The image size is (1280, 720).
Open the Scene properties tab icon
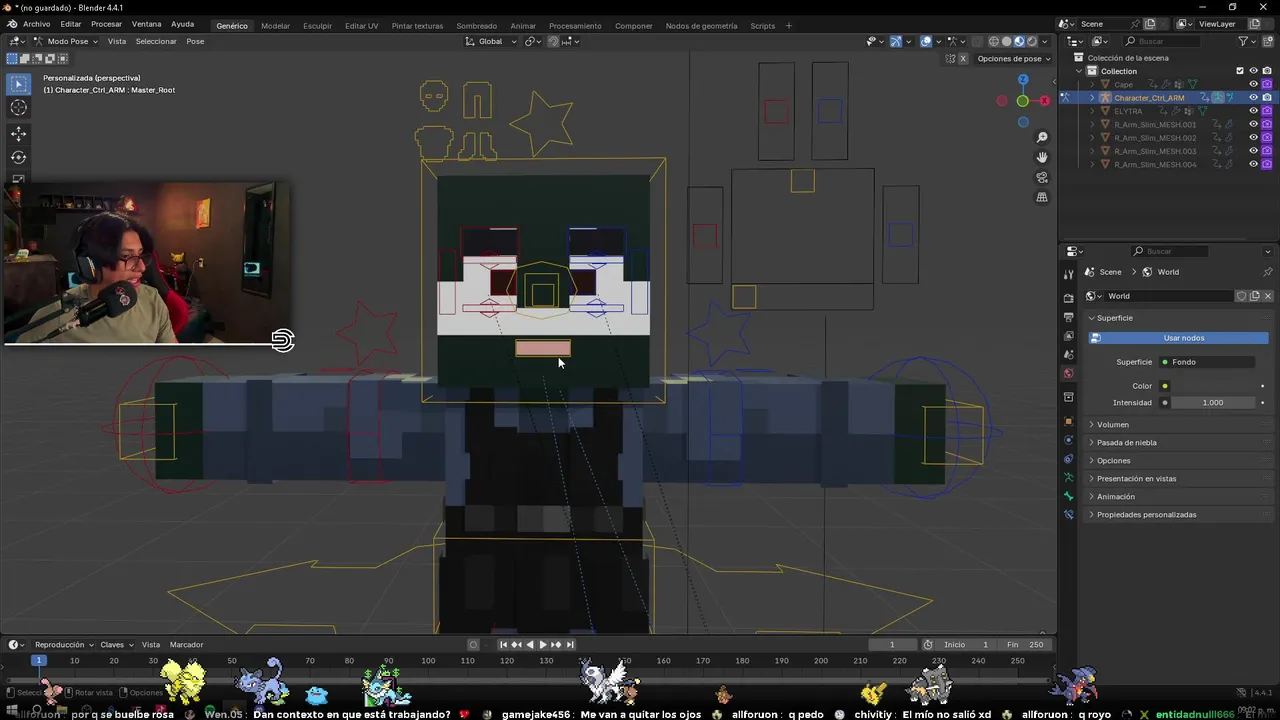(1068, 355)
